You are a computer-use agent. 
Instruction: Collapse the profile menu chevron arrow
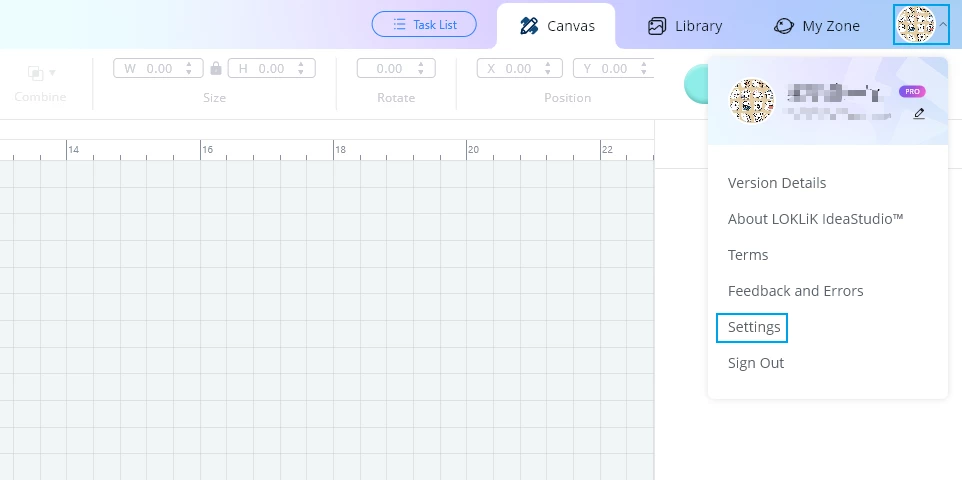943,25
